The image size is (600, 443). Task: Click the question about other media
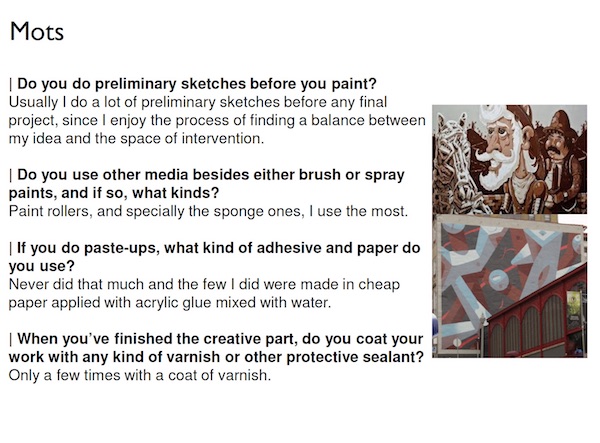click(207, 184)
